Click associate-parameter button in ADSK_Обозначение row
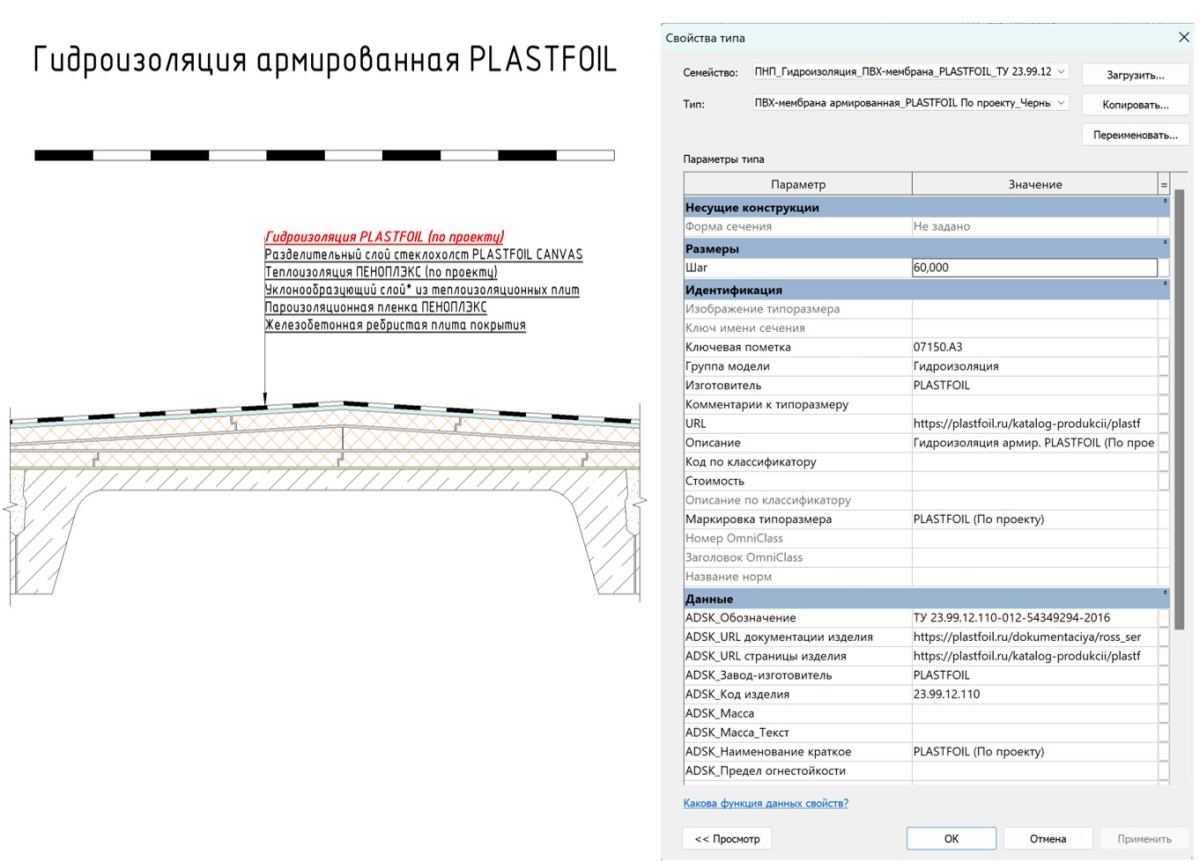1200x862 pixels. point(1164,618)
